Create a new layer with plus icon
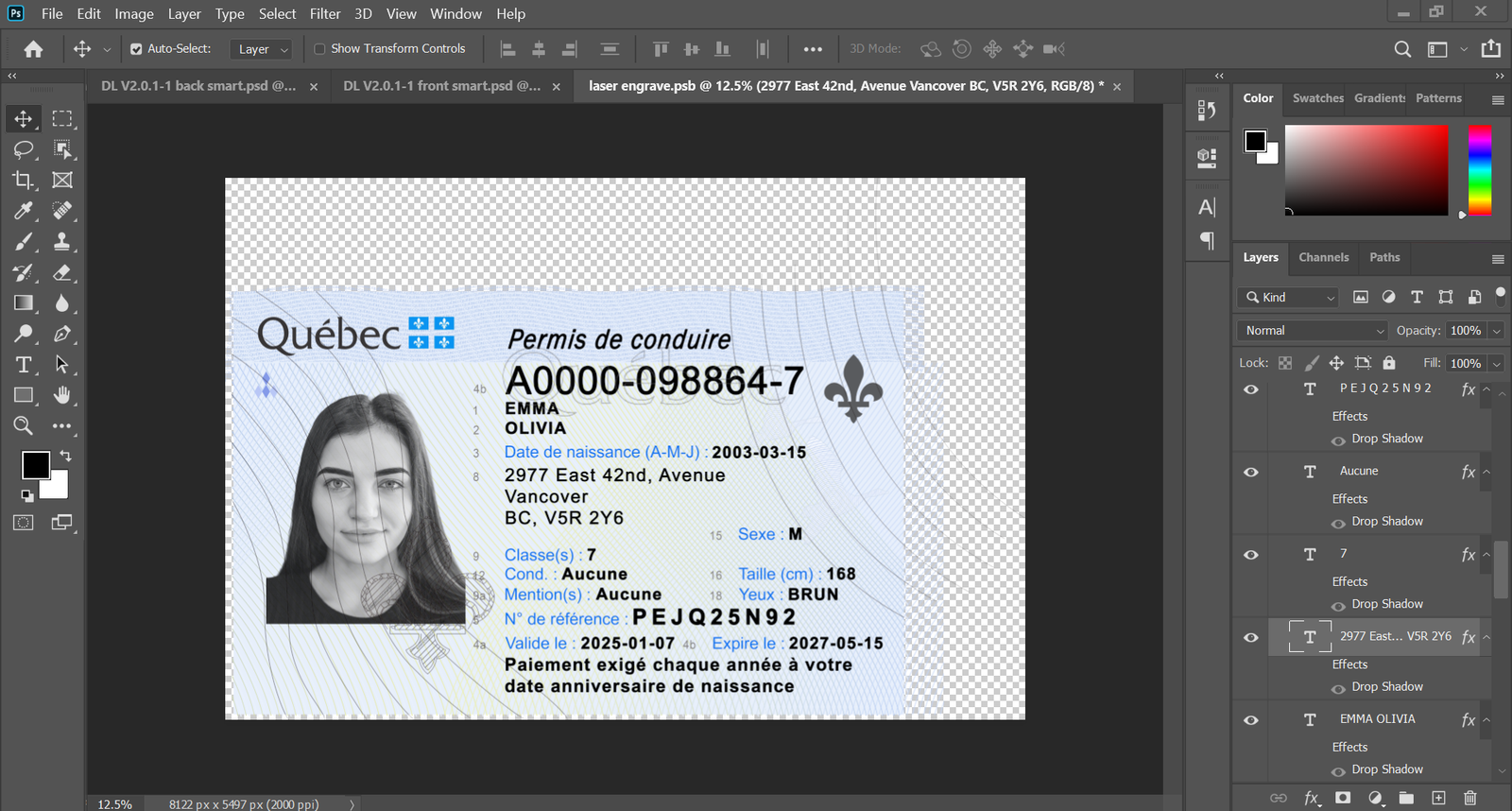The height and width of the screenshot is (811, 1512). (1438, 798)
